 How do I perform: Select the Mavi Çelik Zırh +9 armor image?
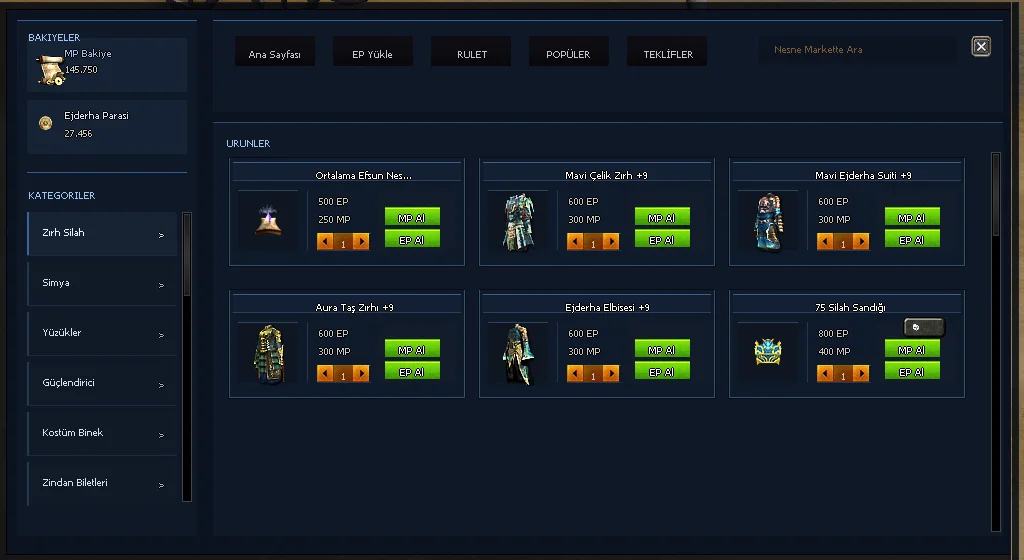pyautogui.click(x=519, y=221)
